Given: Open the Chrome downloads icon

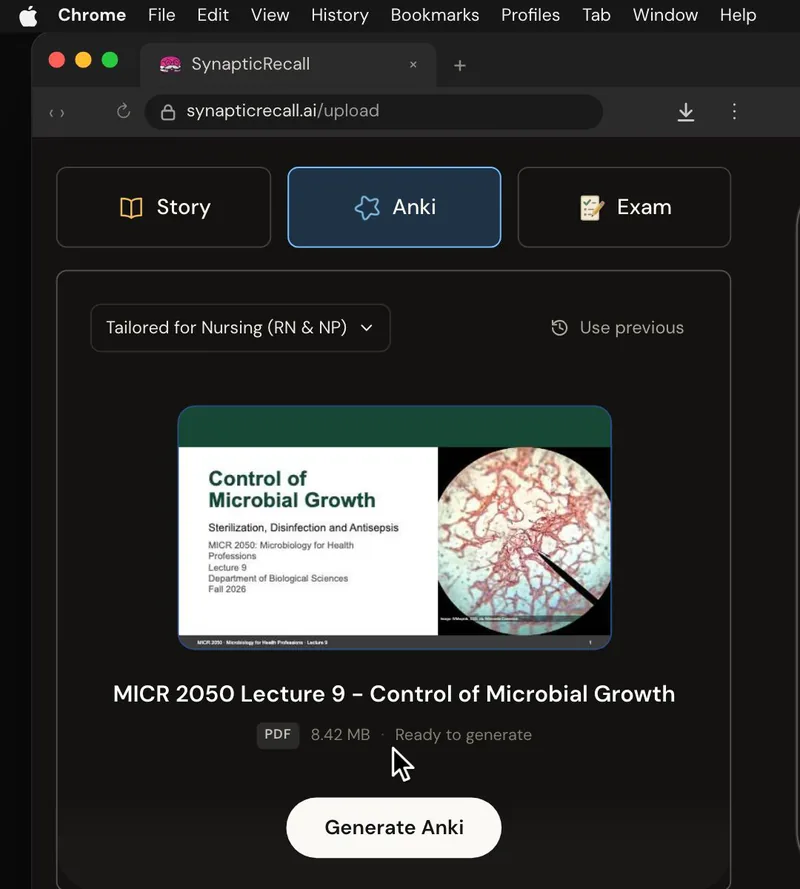Looking at the screenshot, I should pos(685,112).
